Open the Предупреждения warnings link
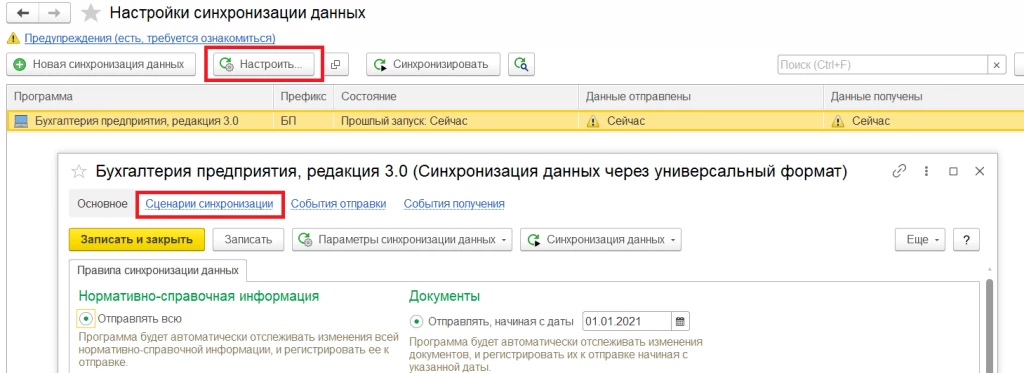 pyautogui.click(x=150, y=39)
